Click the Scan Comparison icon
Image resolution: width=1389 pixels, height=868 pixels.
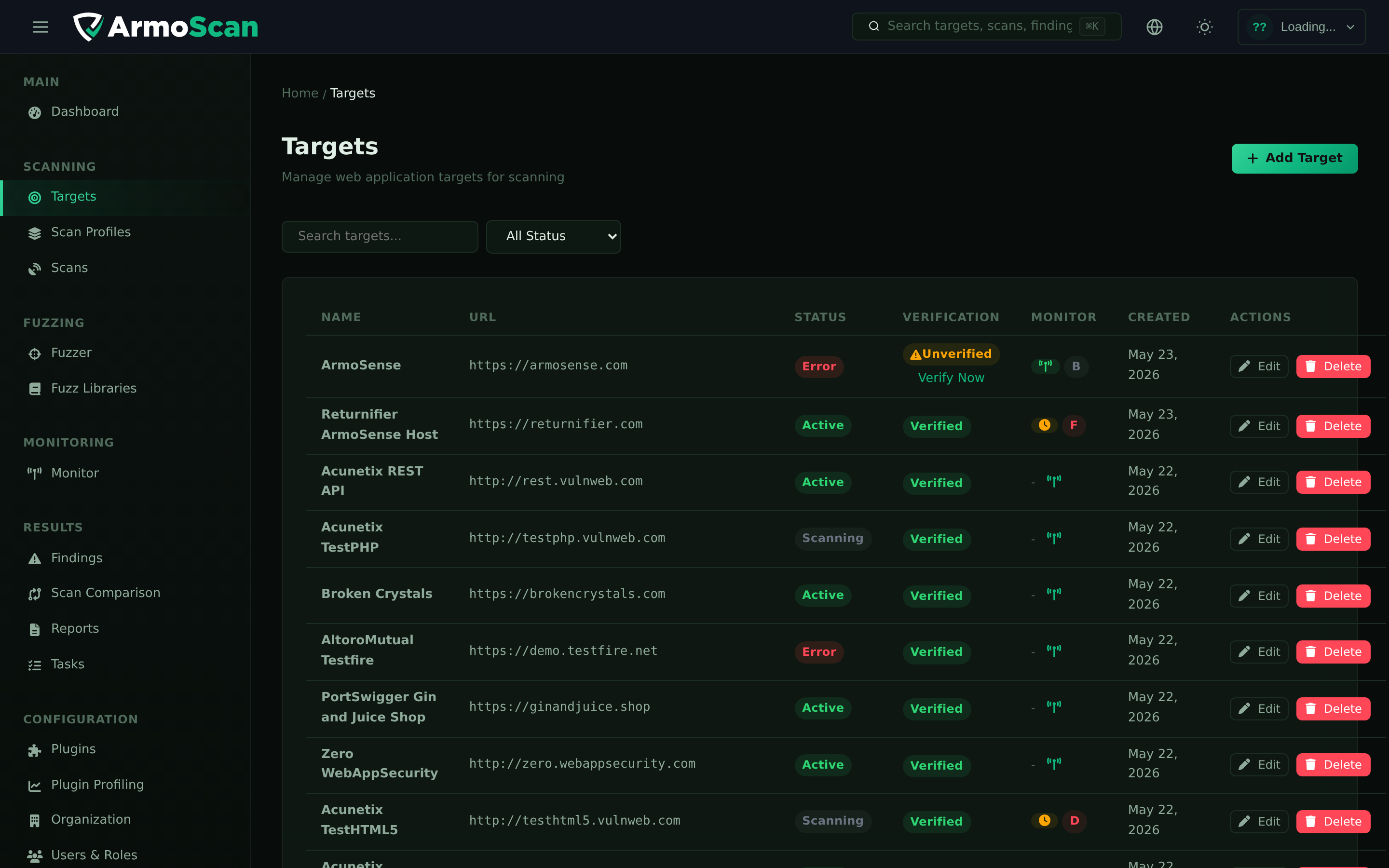(x=34, y=594)
